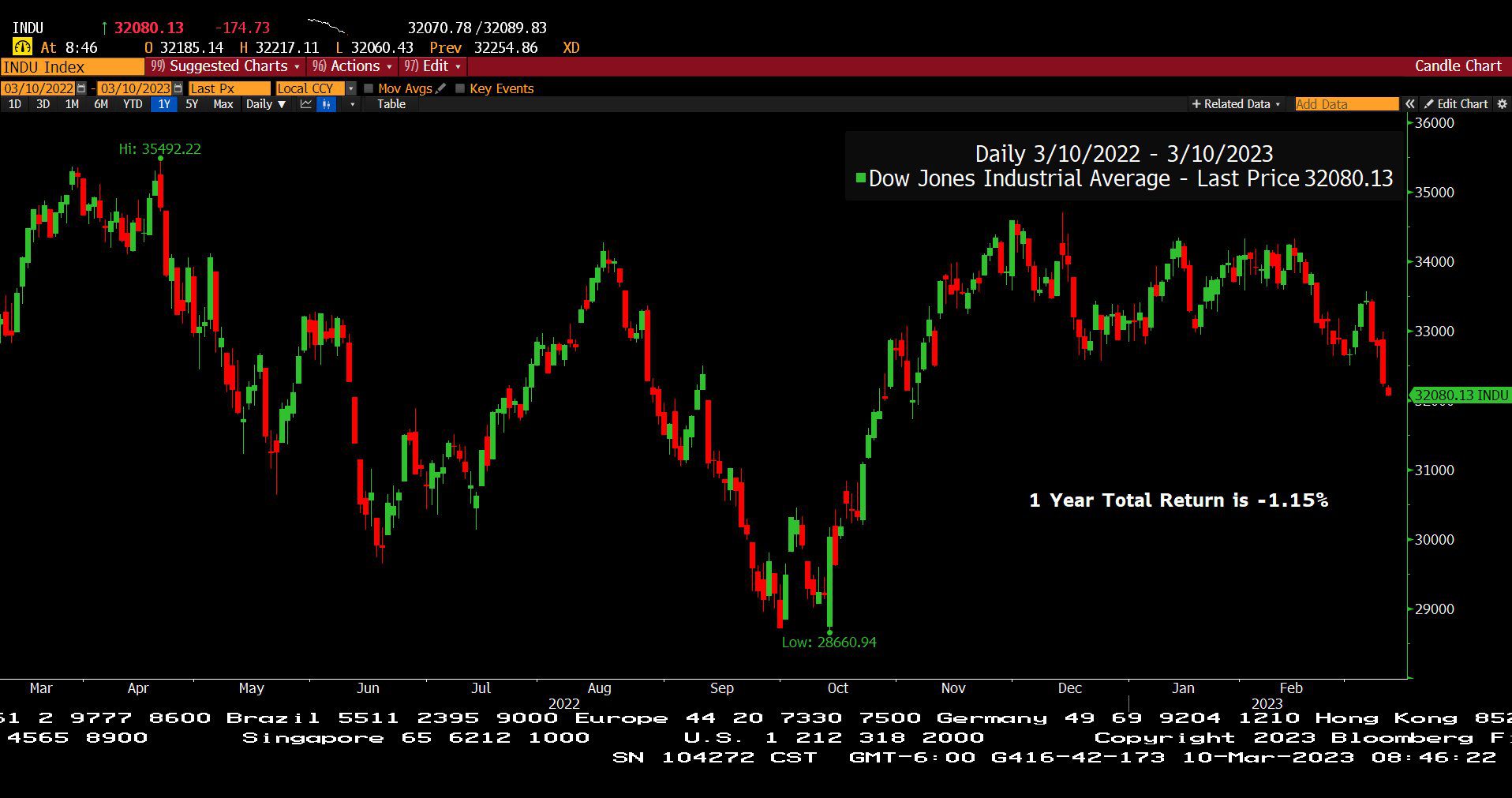Open the Suggested Charts dropdown

coord(226,66)
